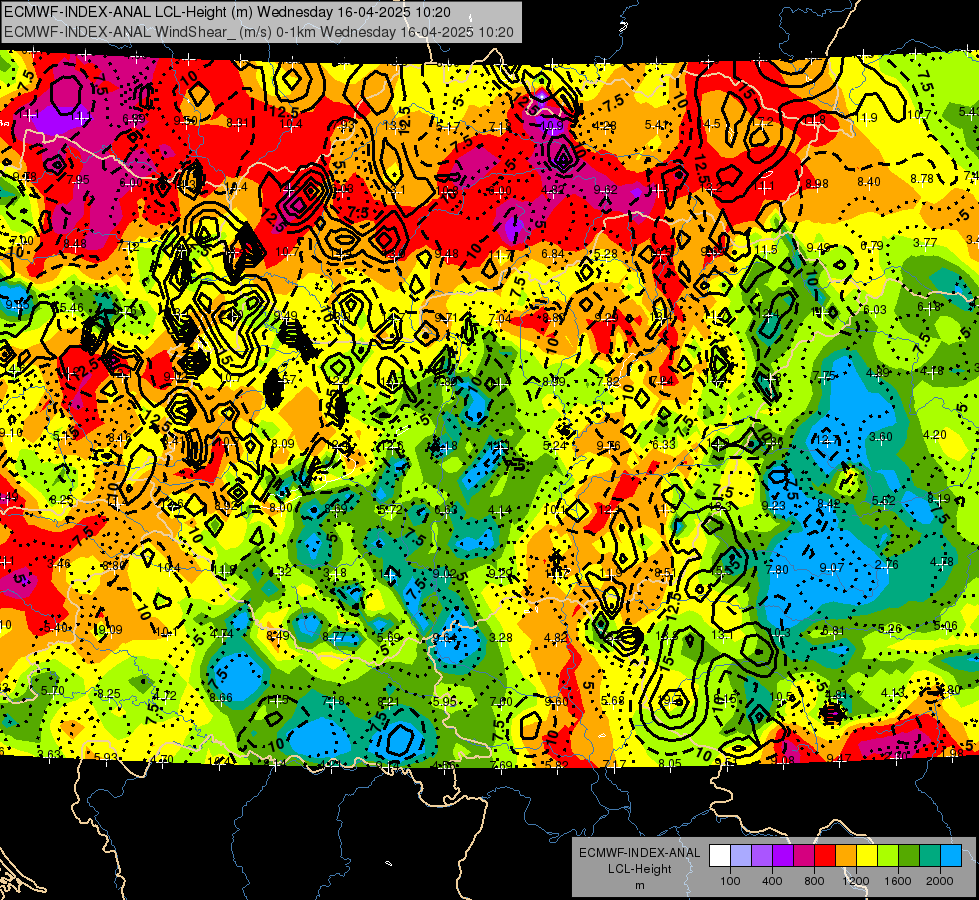The image size is (979, 900).
Task: Click the grid value 8.00
Action: (281, 507)
